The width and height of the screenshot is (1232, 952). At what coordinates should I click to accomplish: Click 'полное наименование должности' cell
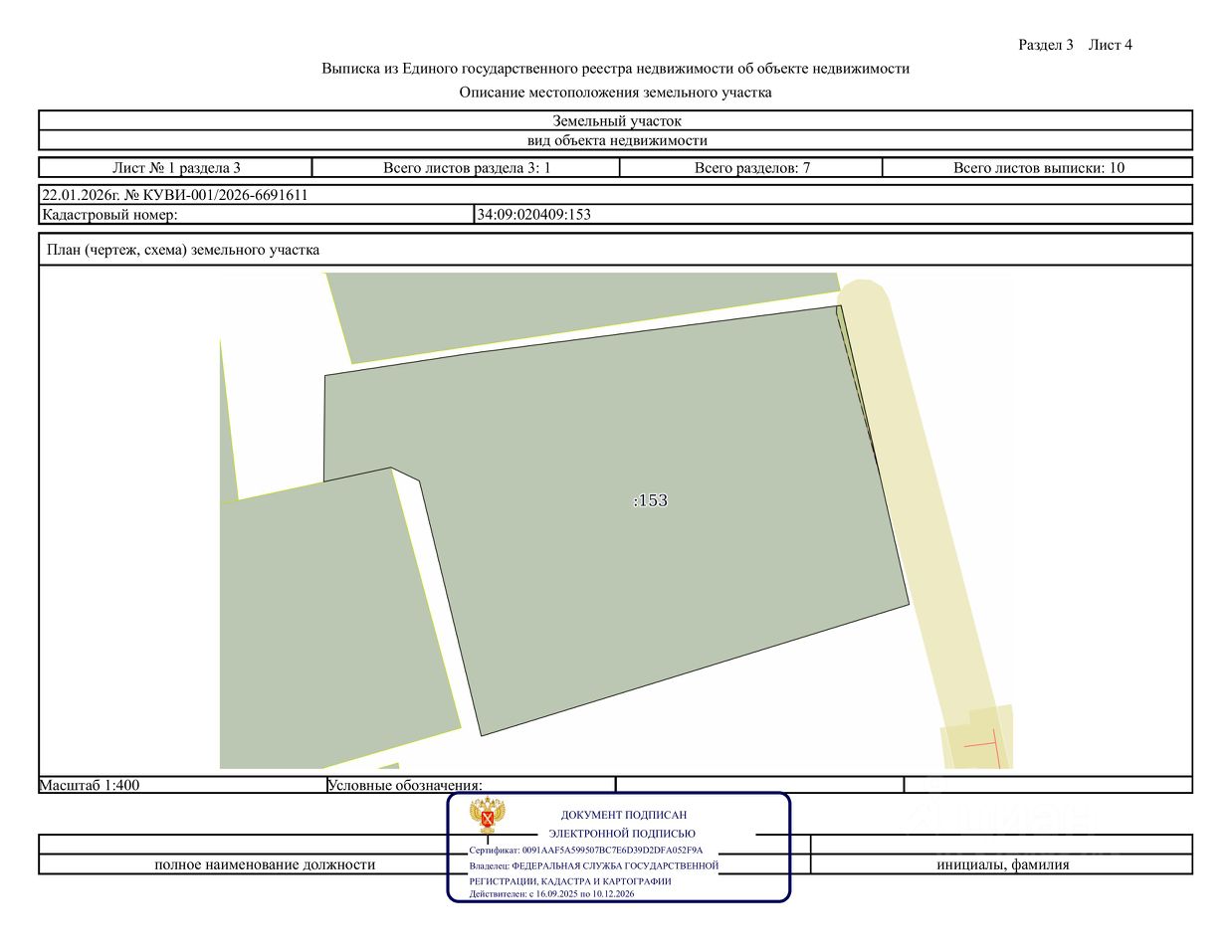[x=265, y=864]
